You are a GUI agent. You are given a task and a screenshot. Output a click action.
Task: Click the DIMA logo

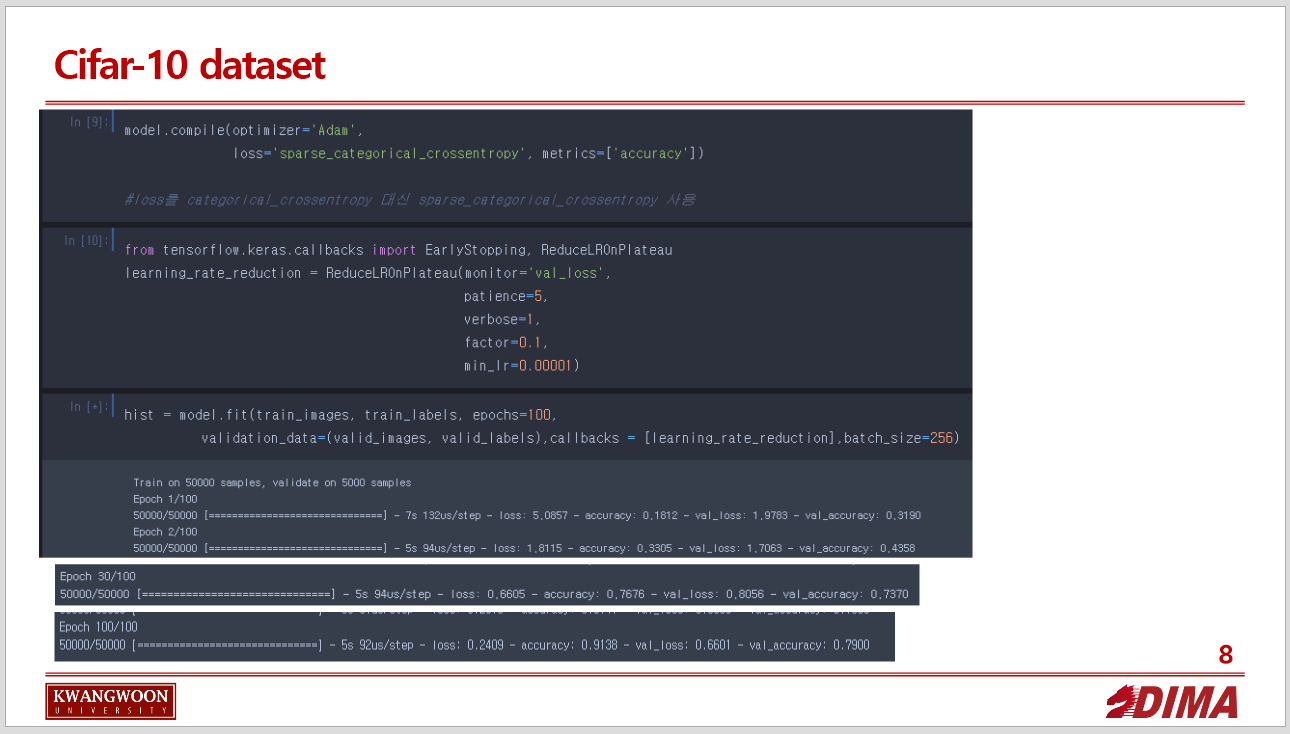tap(1171, 702)
